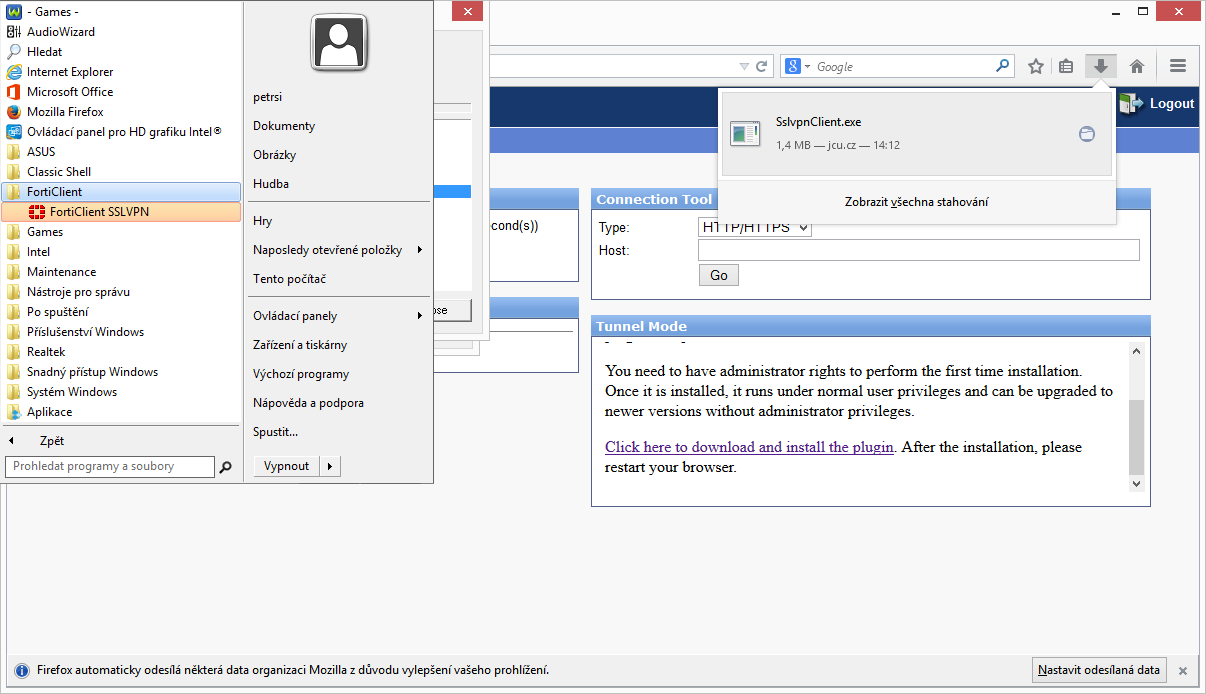This screenshot has width=1206, height=694.
Task: Click the Tunnel Mode scrollbar down arrow
Action: [x=1136, y=484]
